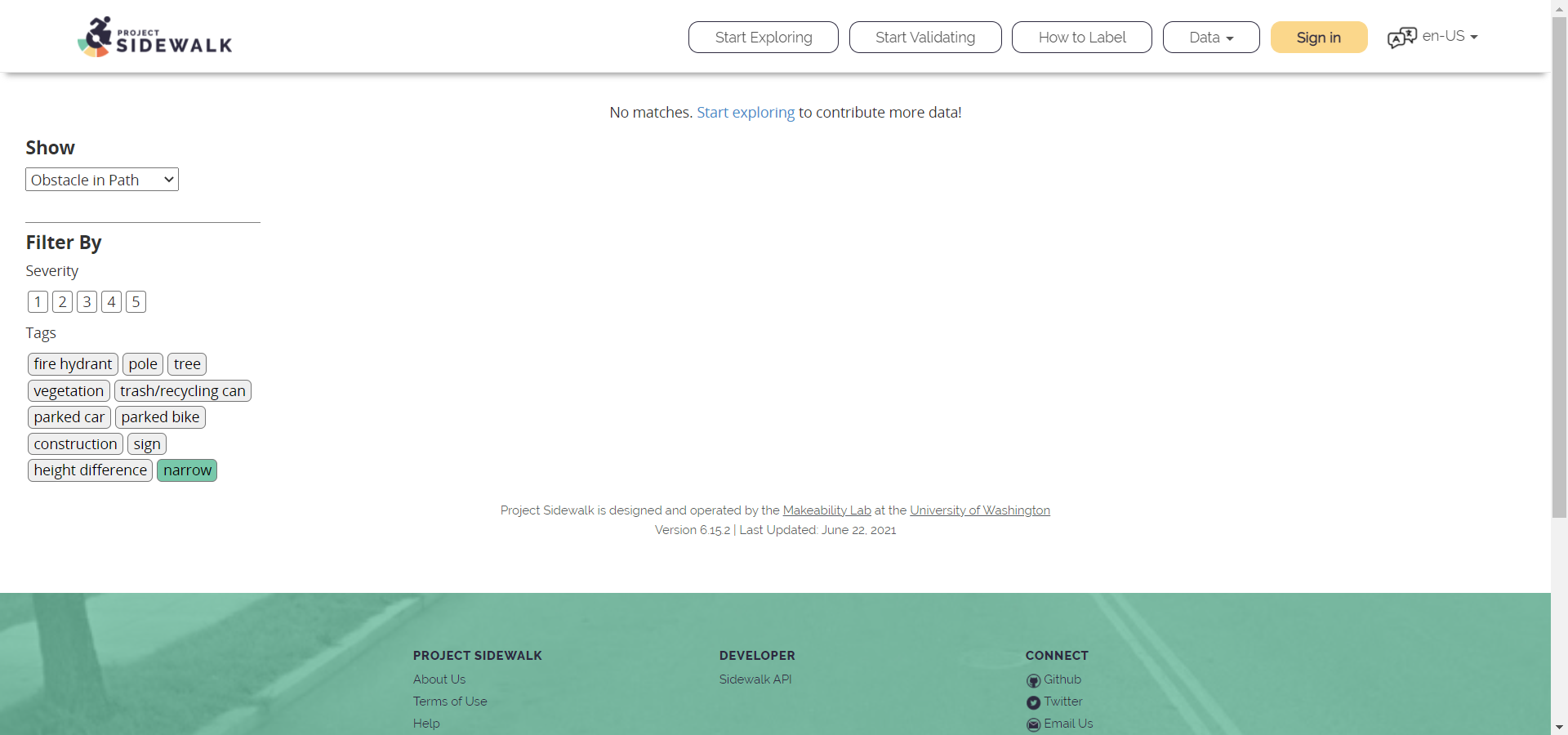
Task: Click the Twitter bird icon
Action: (x=1033, y=702)
